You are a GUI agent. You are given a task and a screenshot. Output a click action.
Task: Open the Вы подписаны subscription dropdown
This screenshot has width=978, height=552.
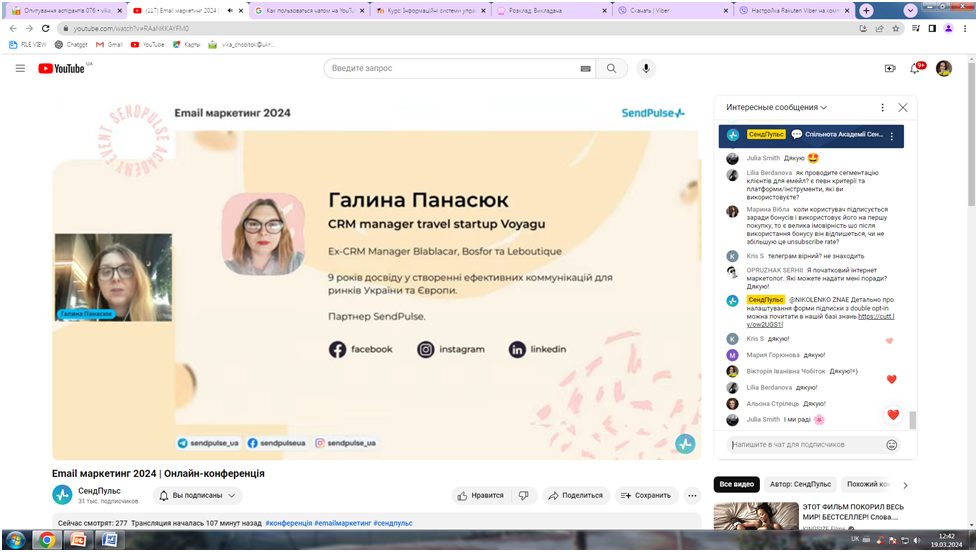click(198, 495)
